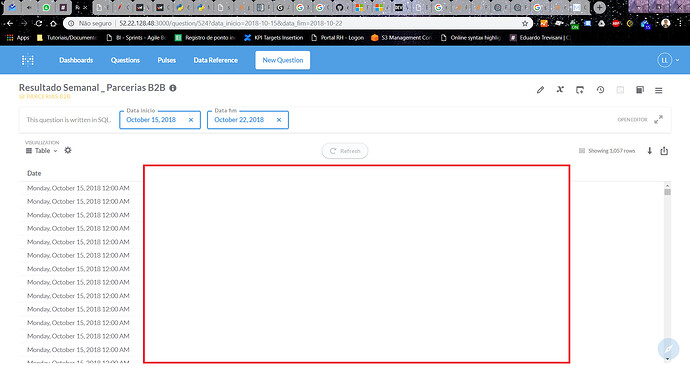The width and height of the screenshot is (690, 370).
Task: Open the Table visualization dropdown
Action: pyautogui.click(x=42, y=150)
